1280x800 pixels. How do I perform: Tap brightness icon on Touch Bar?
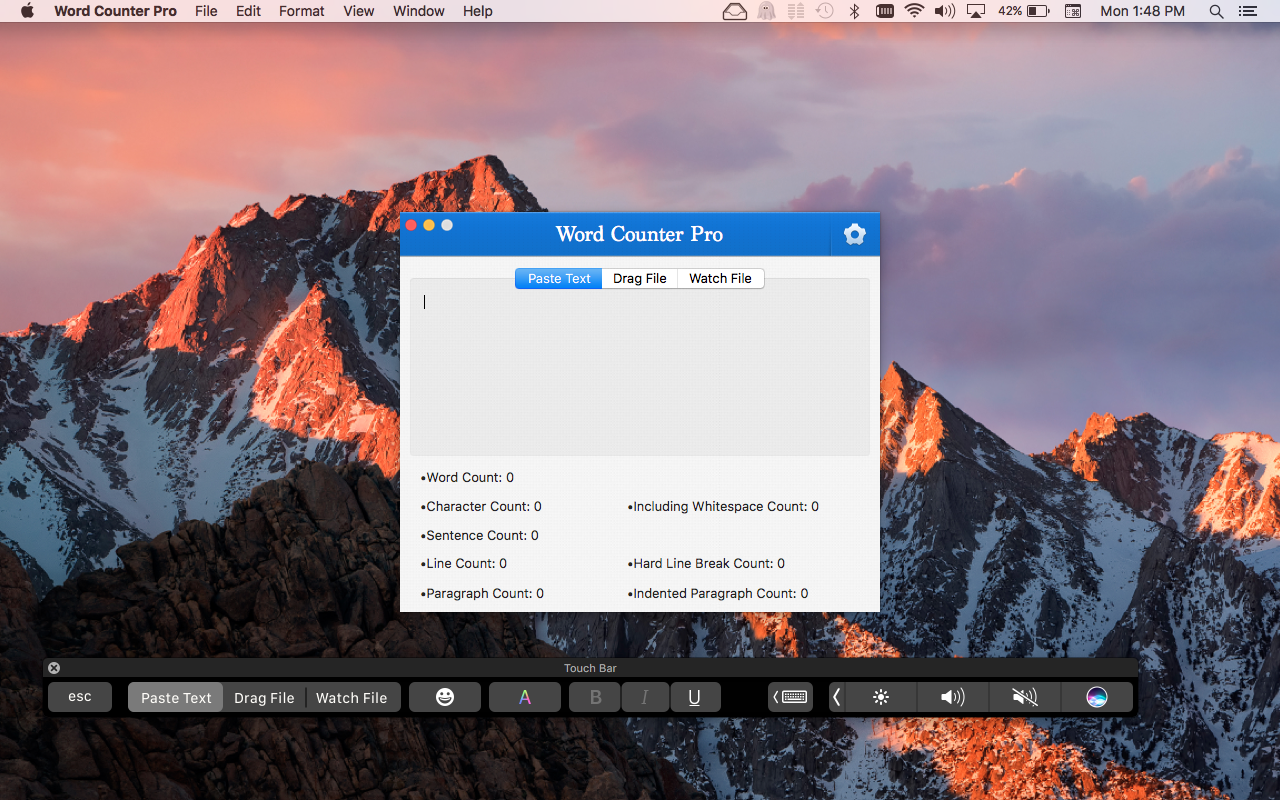click(x=881, y=697)
